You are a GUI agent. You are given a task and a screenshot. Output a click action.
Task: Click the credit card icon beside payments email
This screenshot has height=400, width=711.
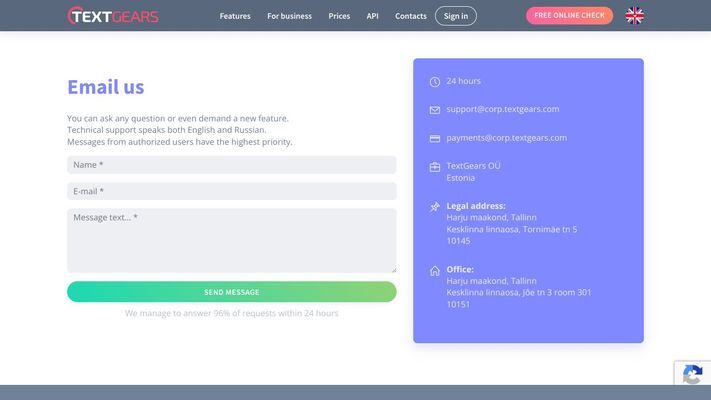pos(434,139)
